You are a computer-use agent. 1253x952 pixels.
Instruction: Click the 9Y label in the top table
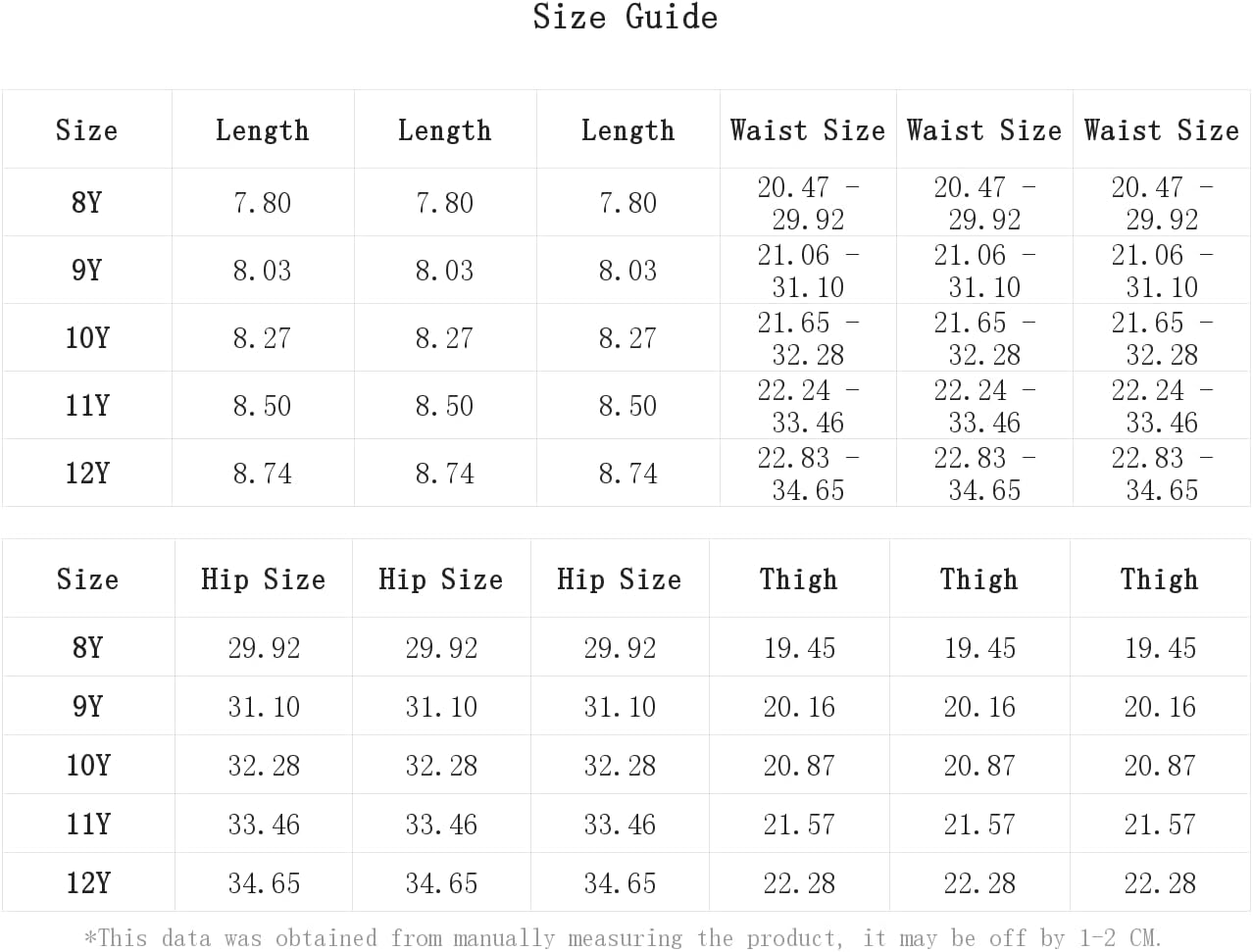(x=87, y=270)
